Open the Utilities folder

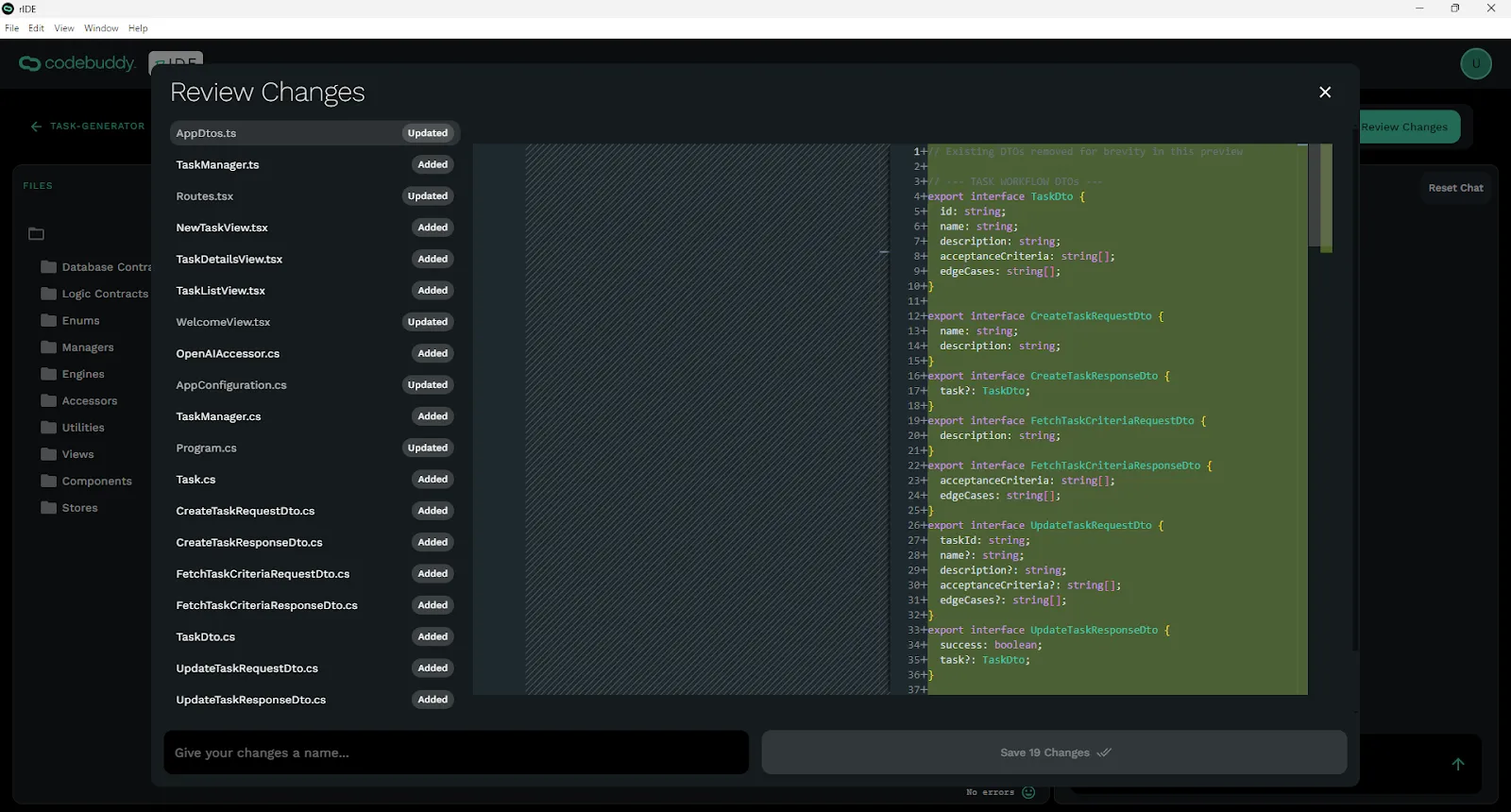(x=73, y=428)
